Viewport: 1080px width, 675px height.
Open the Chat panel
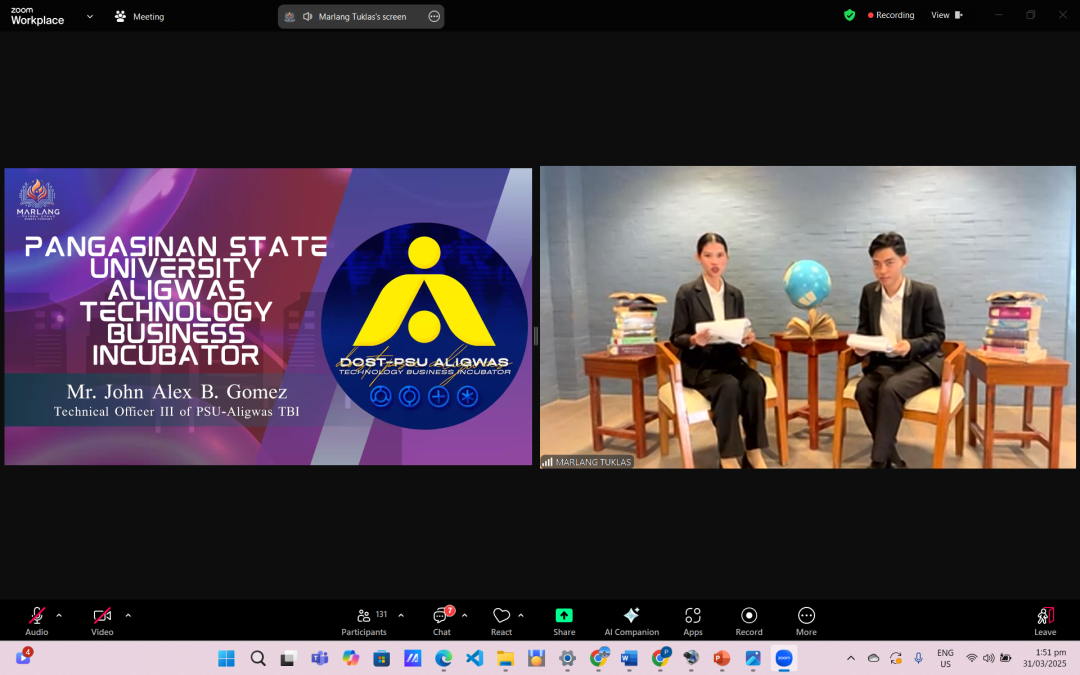(x=441, y=620)
